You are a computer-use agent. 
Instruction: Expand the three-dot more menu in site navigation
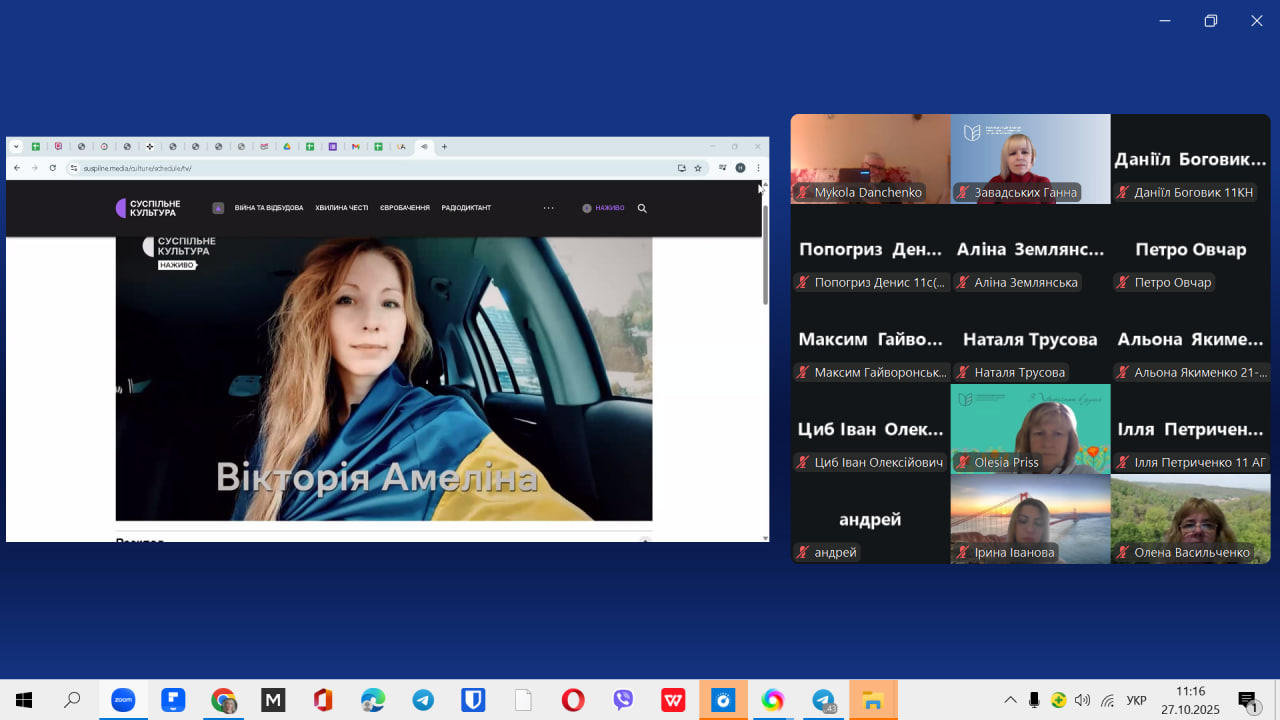click(x=548, y=208)
